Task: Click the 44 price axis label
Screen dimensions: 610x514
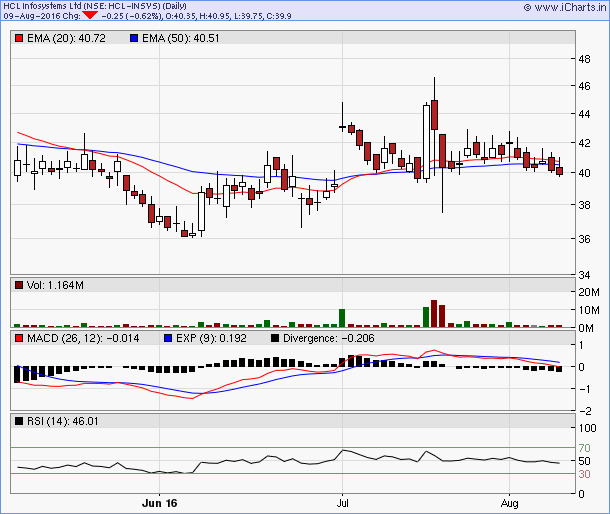Action: pyautogui.click(x=584, y=114)
